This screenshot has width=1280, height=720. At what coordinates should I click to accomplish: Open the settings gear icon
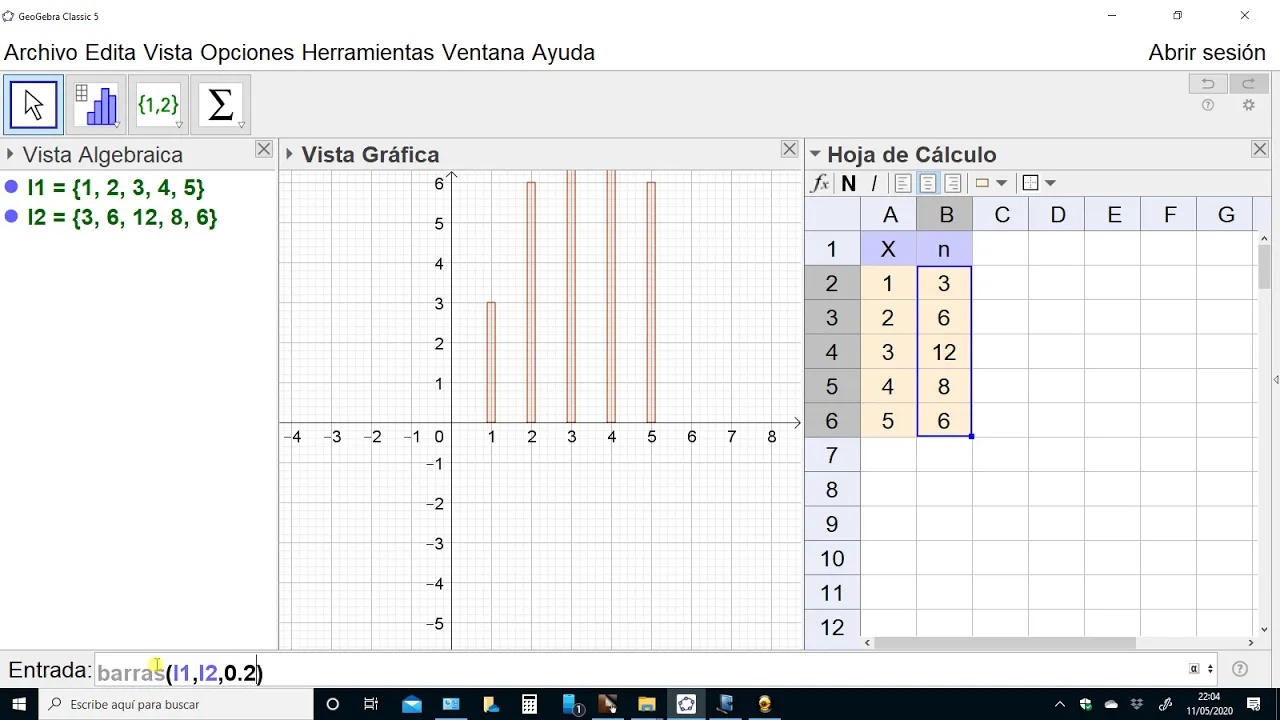[x=1248, y=105]
